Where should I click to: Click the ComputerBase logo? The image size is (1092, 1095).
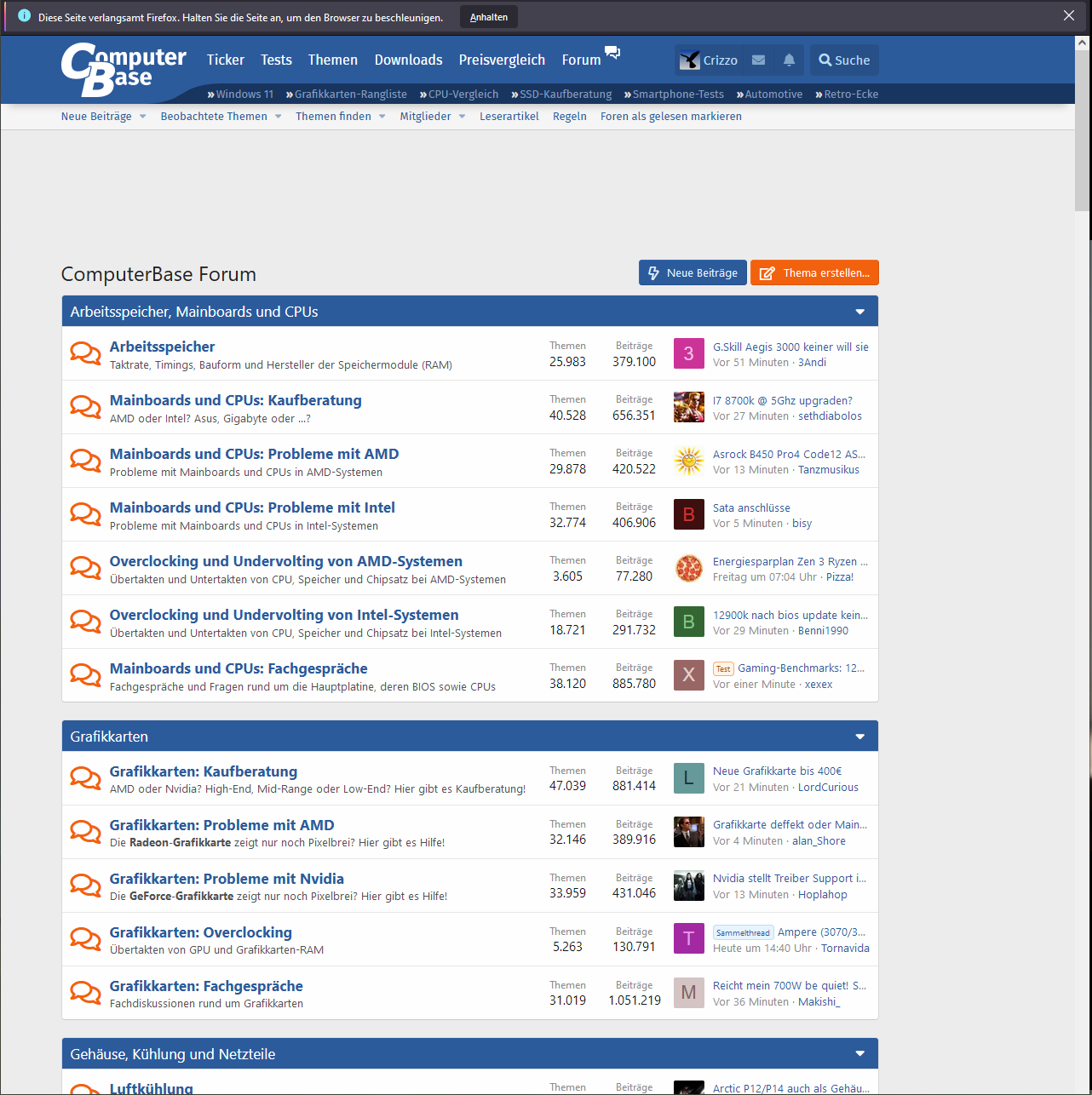(124, 69)
